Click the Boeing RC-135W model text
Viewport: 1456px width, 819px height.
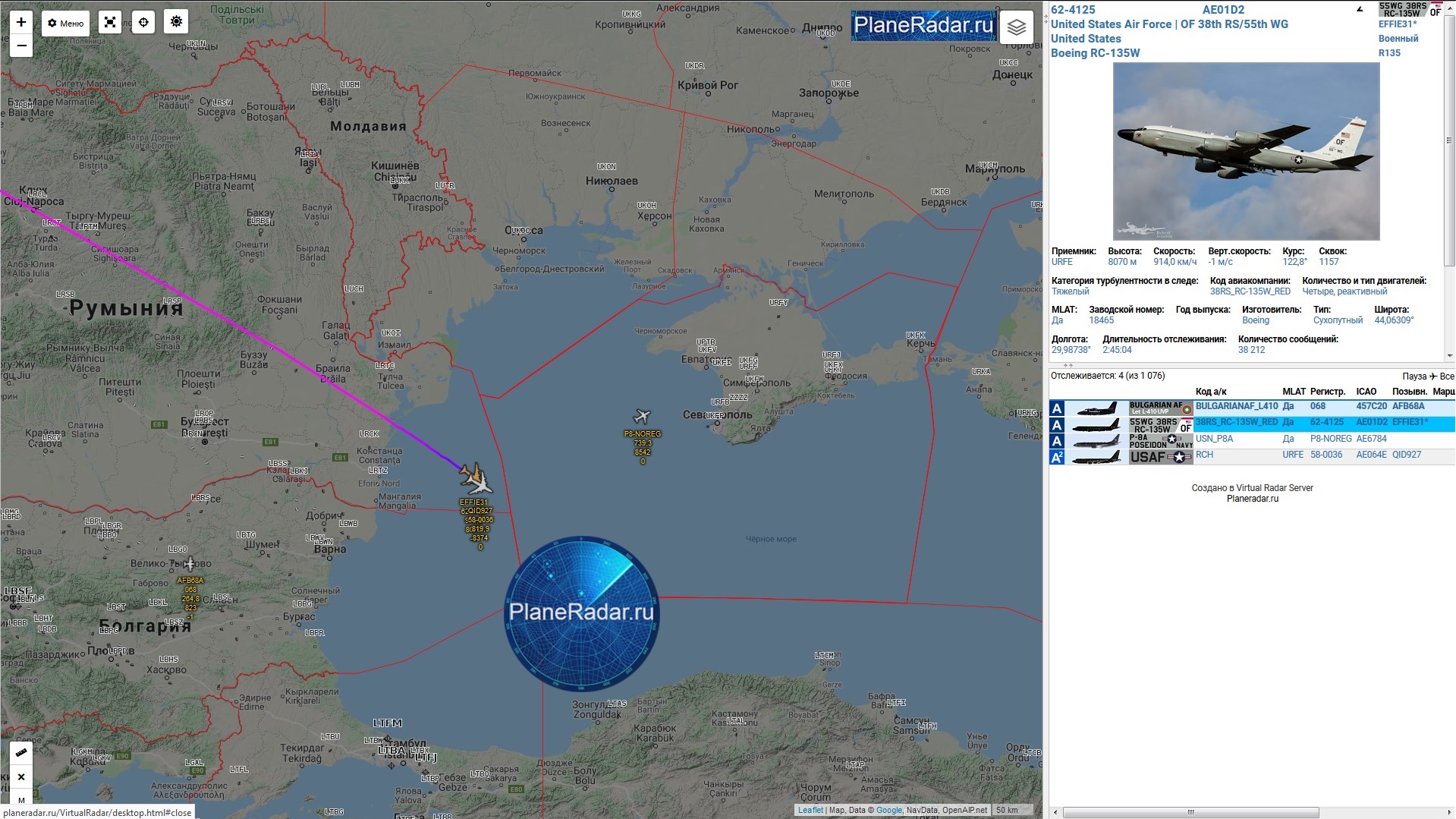click(x=1096, y=53)
